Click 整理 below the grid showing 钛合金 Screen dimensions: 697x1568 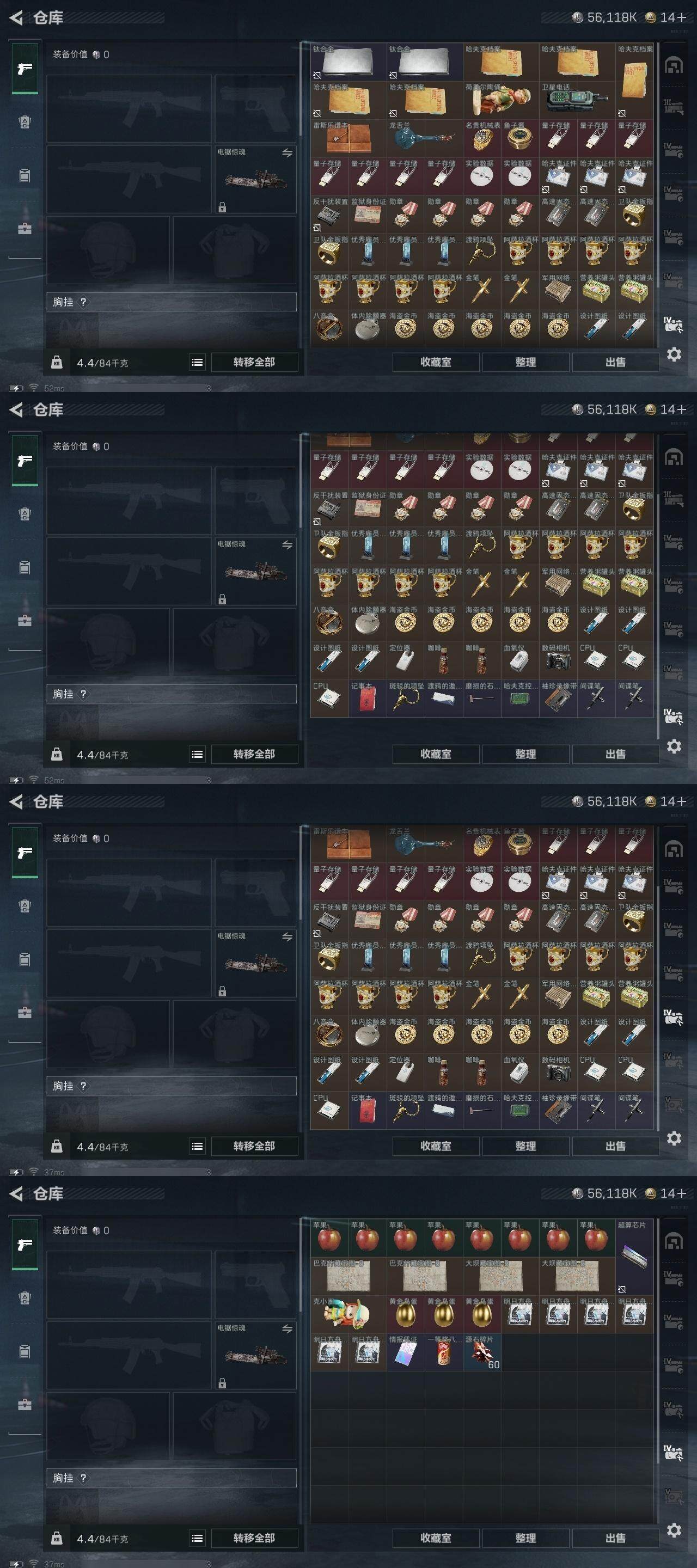(525, 362)
